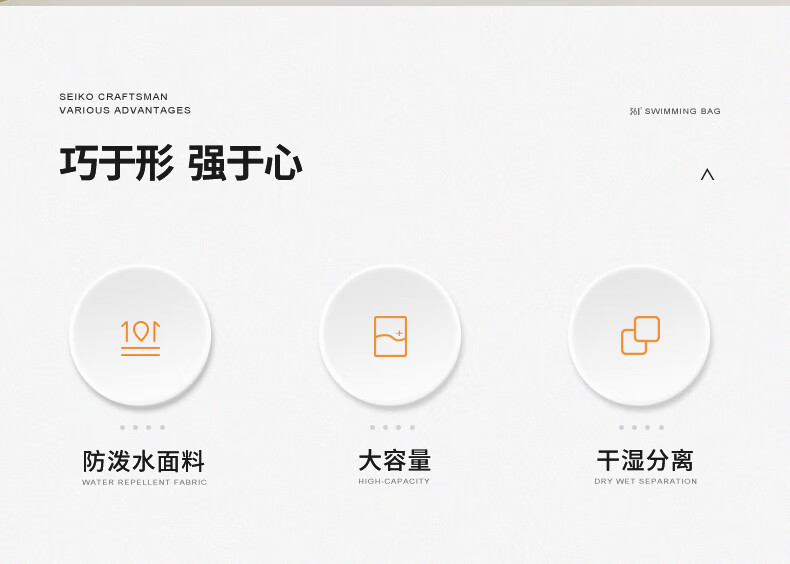Click the DRY WET SEPARATION subtitle

point(645,482)
